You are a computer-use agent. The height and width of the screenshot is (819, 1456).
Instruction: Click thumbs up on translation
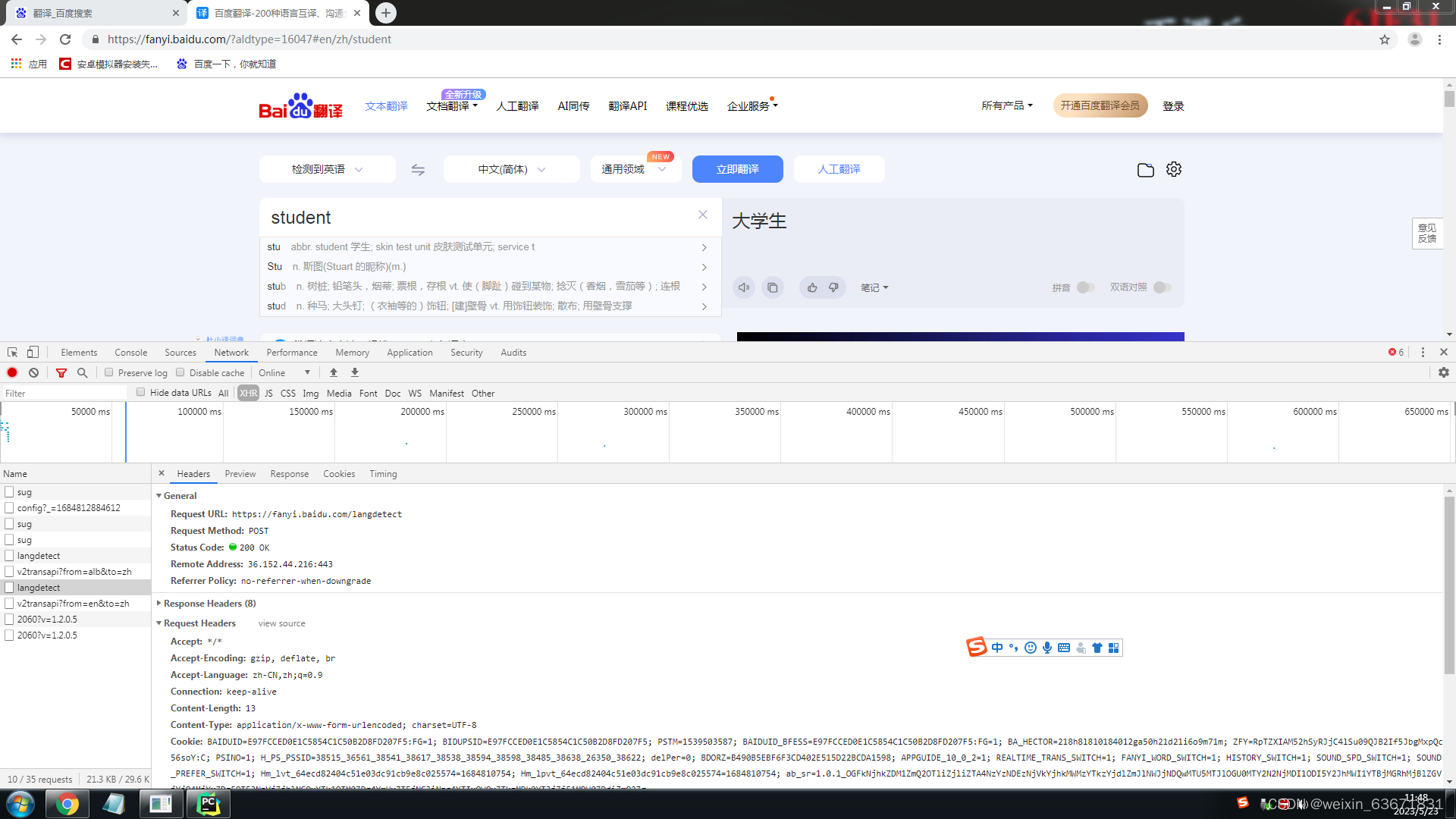(812, 287)
